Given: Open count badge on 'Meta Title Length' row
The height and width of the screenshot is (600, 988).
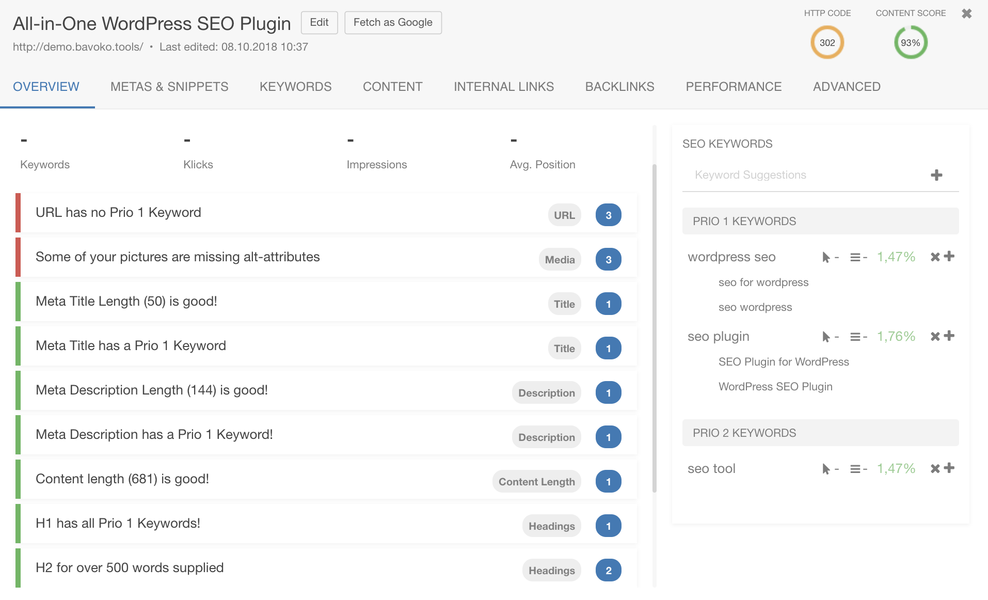Looking at the screenshot, I should click(x=608, y=304).
